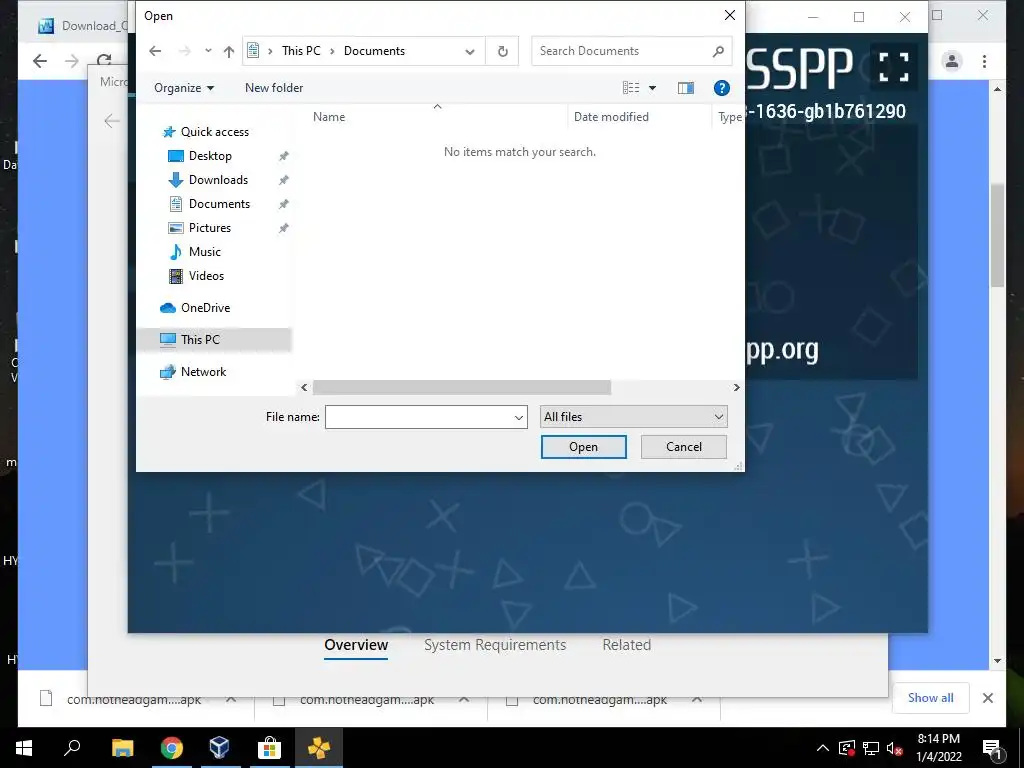This screenshot has width=1024, height=768.
Task: Select Documents in Quick access list
Action: [219, 204]
